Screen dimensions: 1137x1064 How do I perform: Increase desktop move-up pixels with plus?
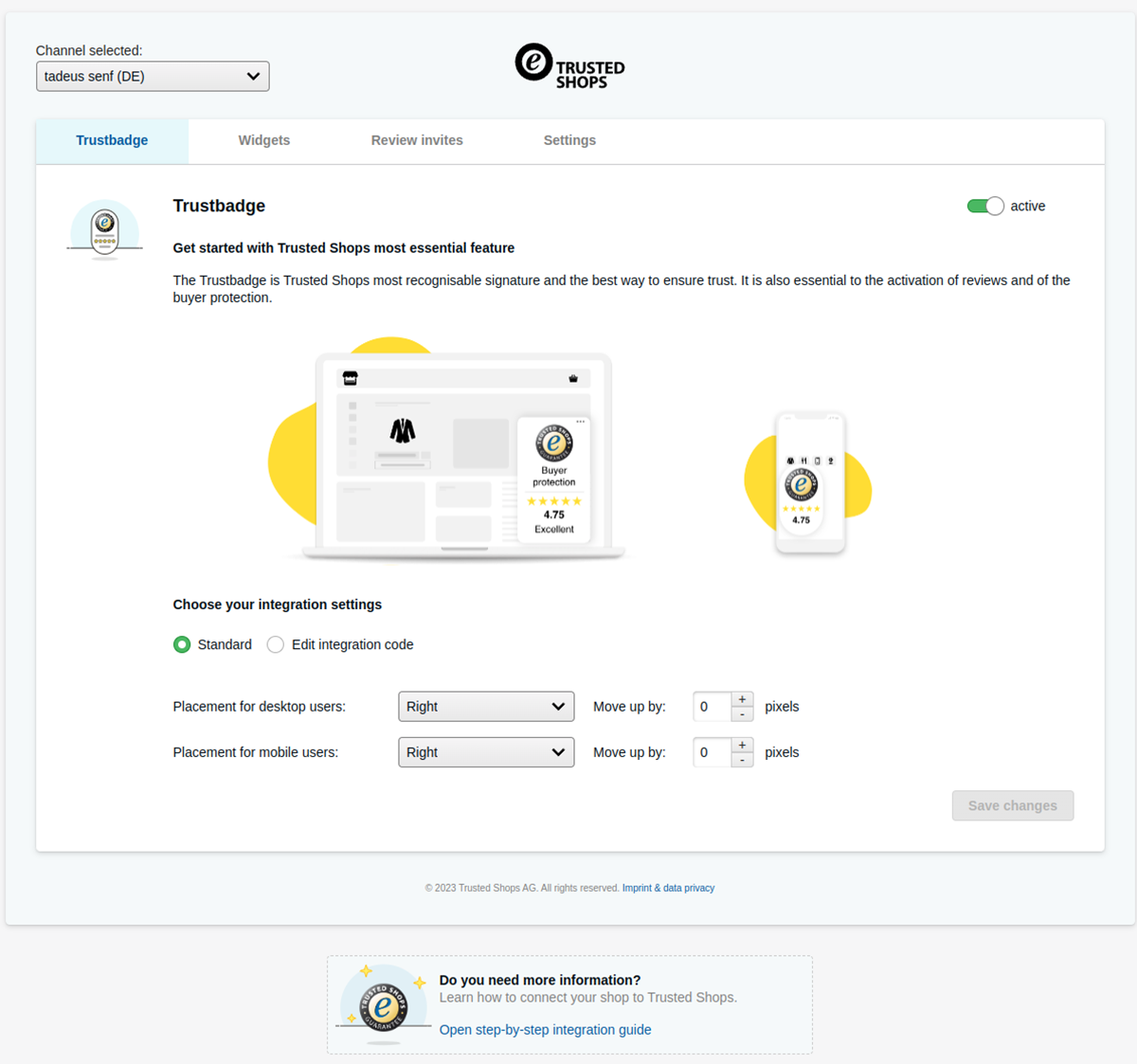coord(742,699)
